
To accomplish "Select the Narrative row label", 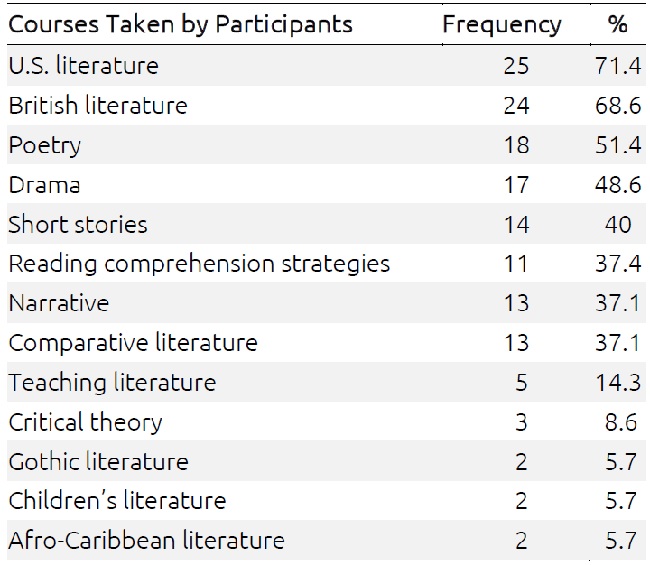I will (58, 303).
